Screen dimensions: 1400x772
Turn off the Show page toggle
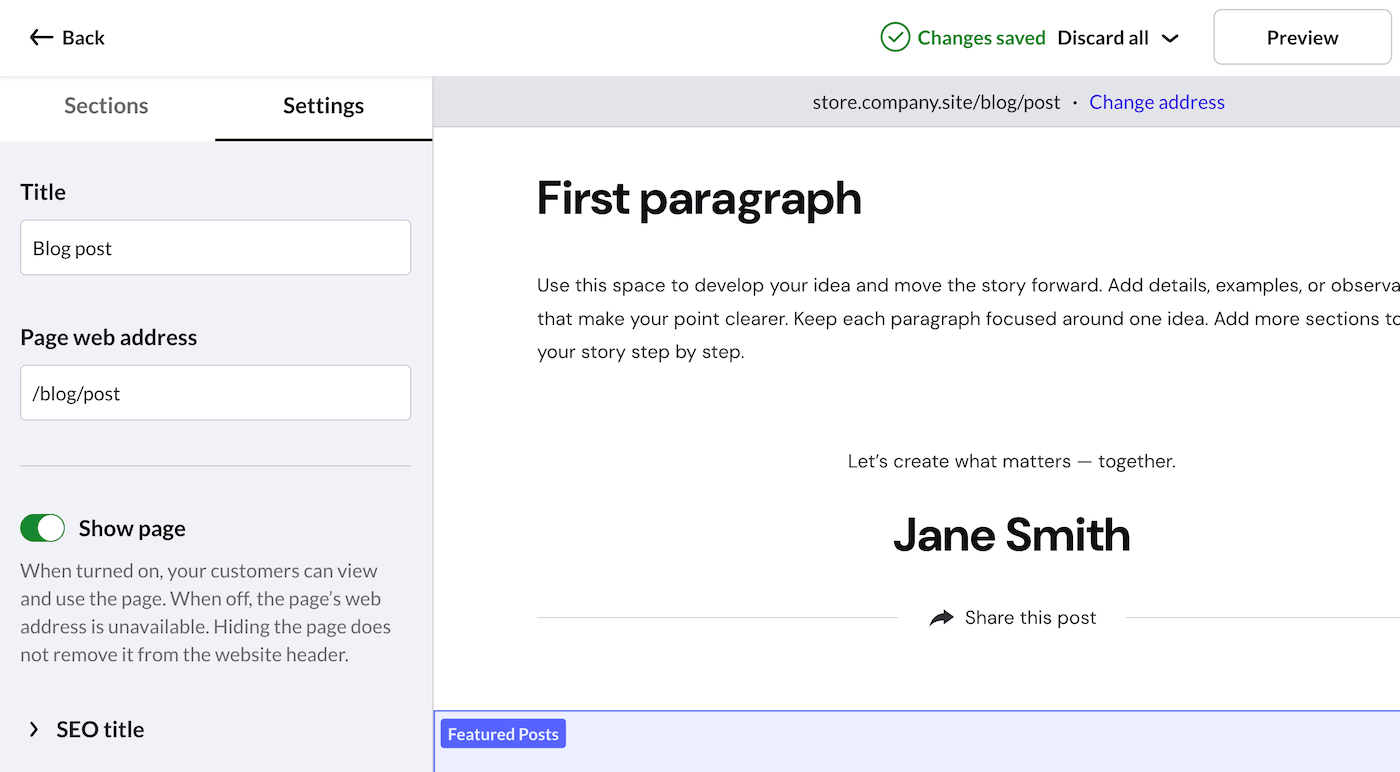(42, 528)
